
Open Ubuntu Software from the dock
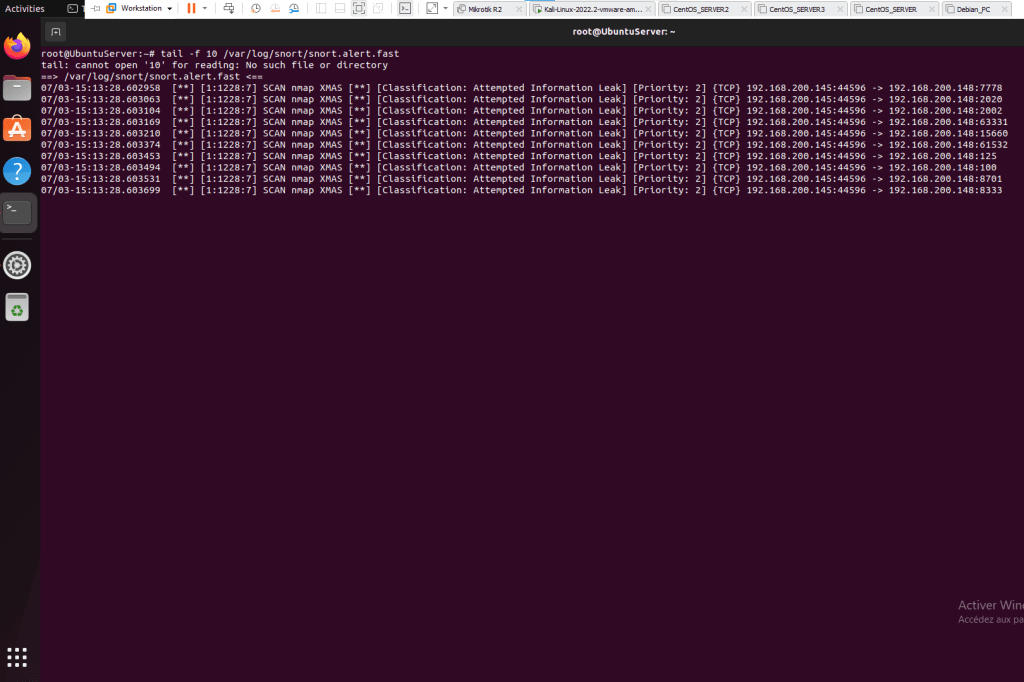[17, 129]
